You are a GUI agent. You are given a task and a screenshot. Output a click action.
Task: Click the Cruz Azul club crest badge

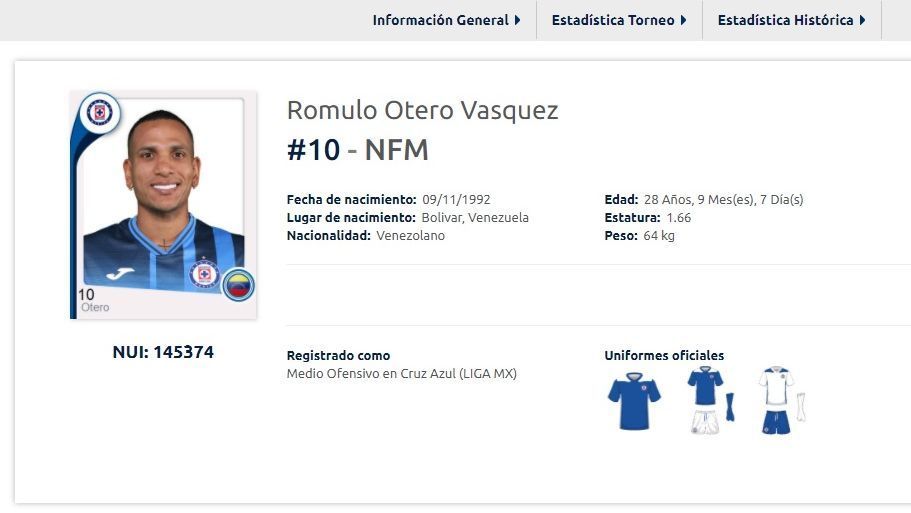(x=99, y=113)
